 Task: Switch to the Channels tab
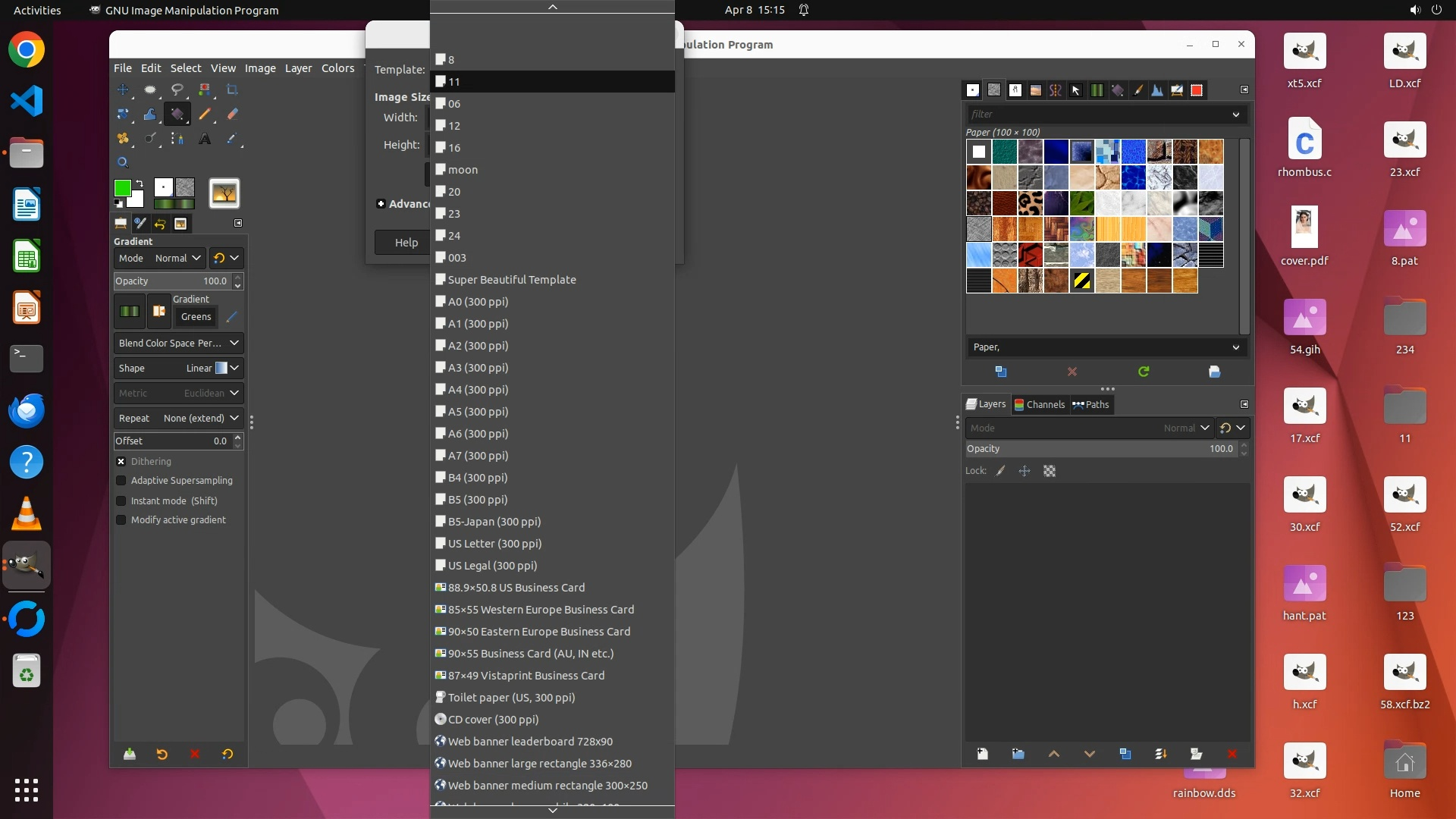pos(1040,405)
